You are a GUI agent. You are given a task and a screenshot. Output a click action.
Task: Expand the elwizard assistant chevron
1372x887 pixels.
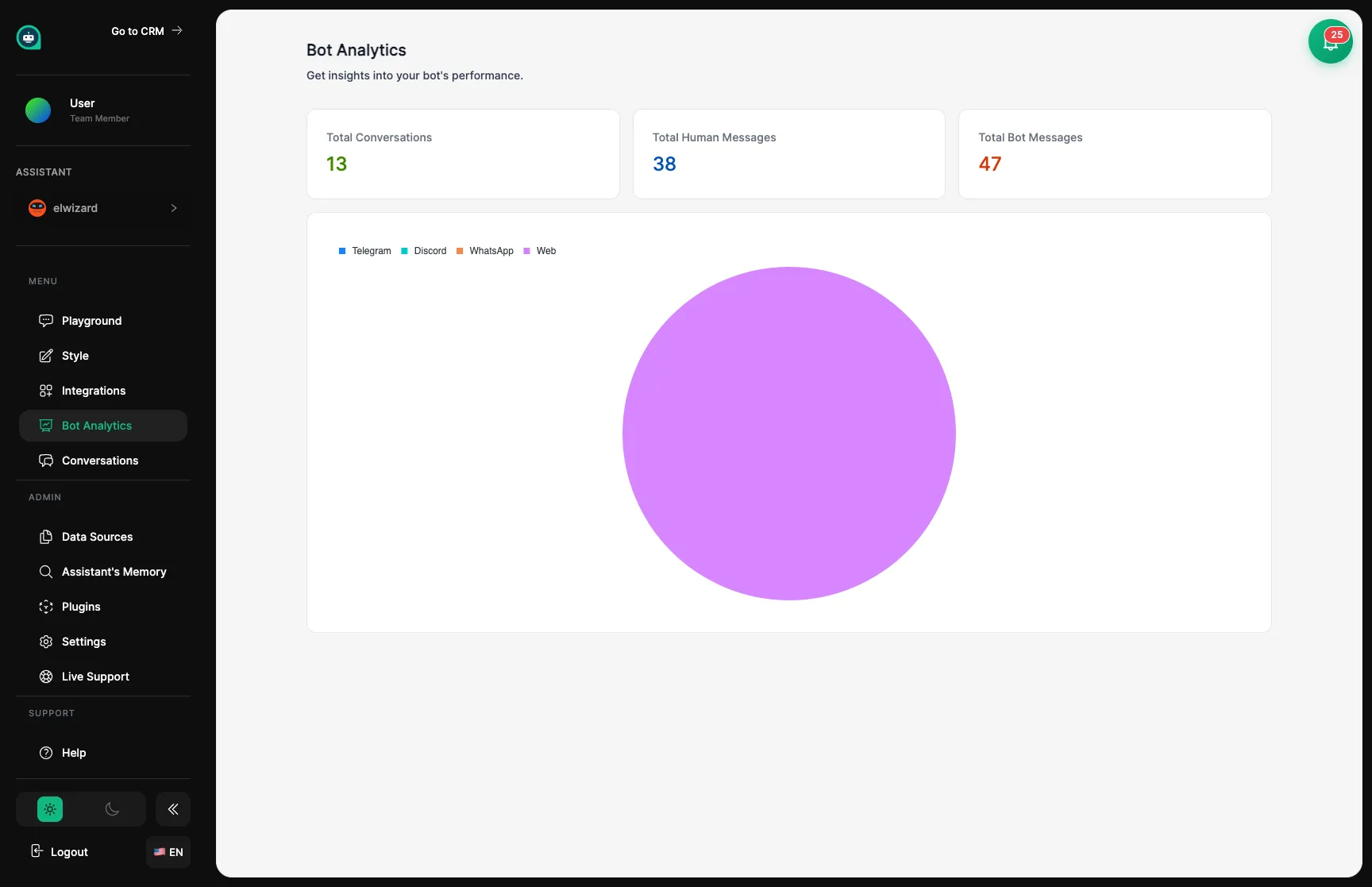[174, 208]
